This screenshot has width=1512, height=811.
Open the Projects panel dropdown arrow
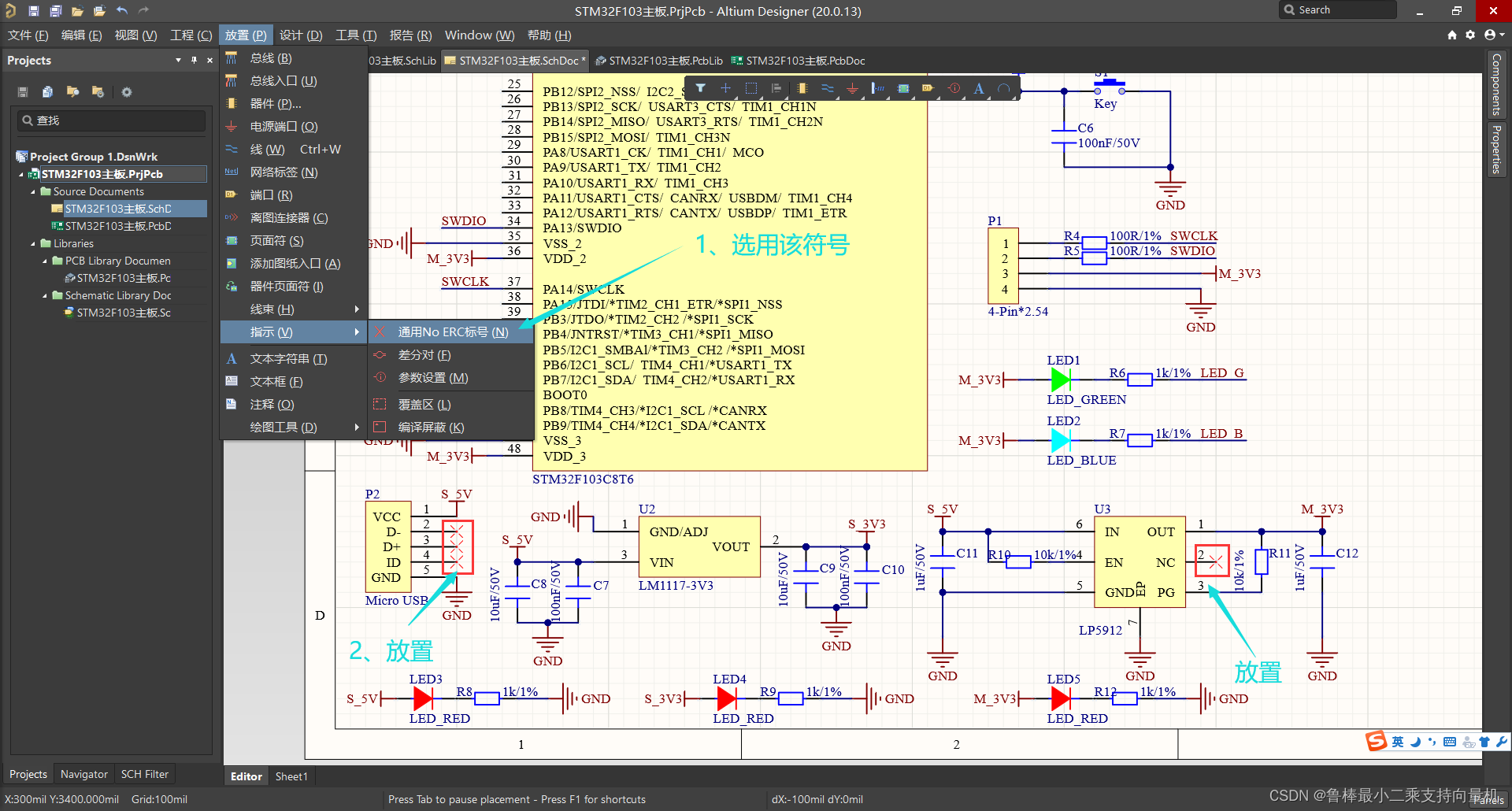tap(178, 61)
